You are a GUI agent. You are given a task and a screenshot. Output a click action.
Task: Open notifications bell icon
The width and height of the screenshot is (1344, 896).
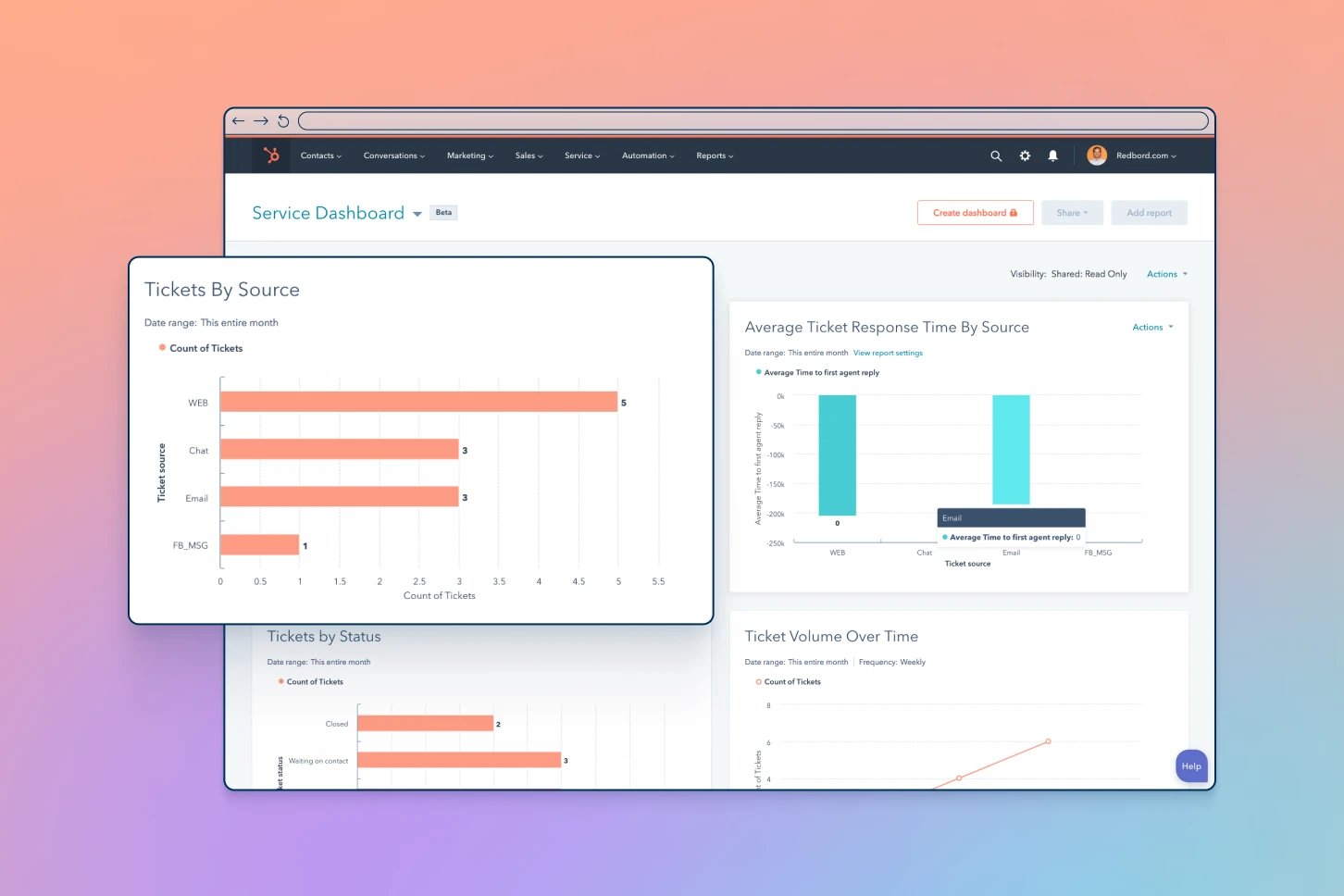point(1052,156)
